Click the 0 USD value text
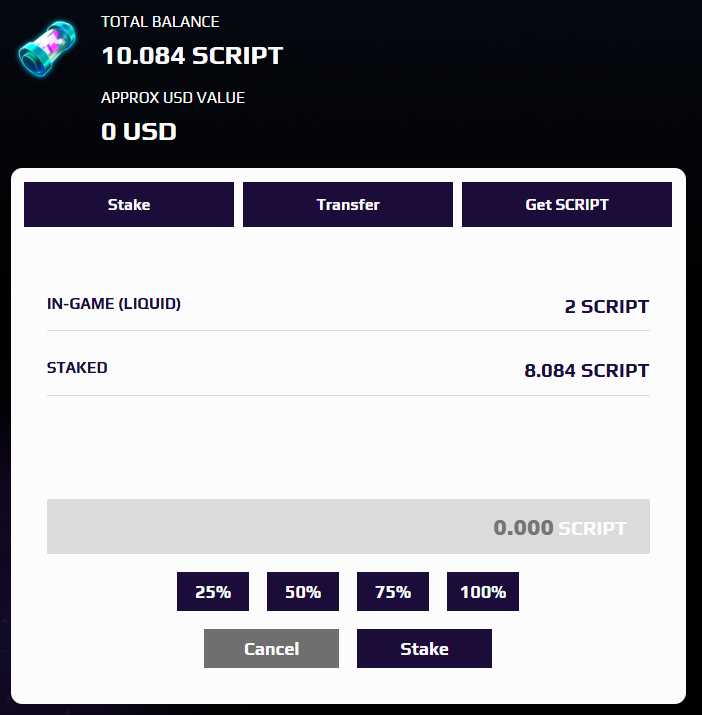This screenshot has height=715, width=702. click(139, 131)
